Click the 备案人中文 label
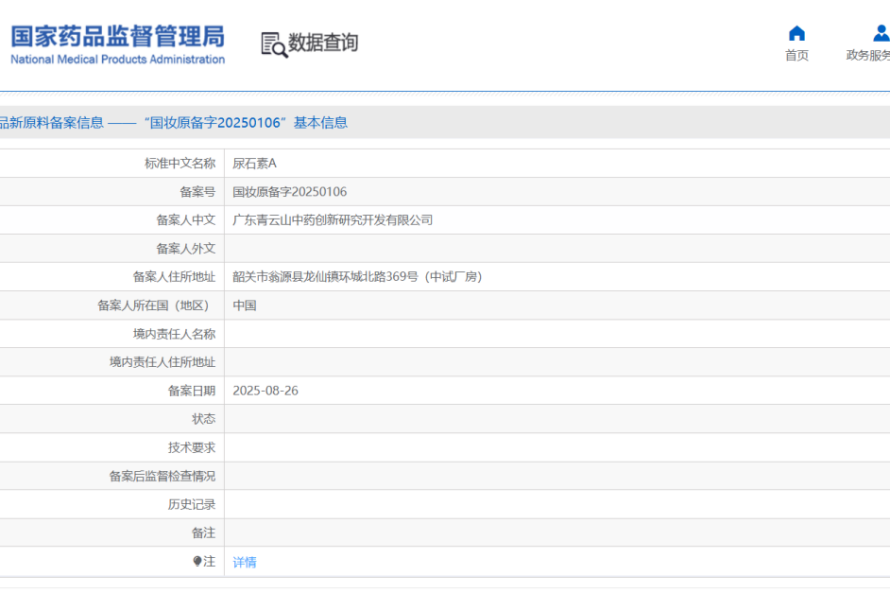Image resolution: width=891 pixels, height=593 pixels. pyautogui.click(x=186, y=220)
